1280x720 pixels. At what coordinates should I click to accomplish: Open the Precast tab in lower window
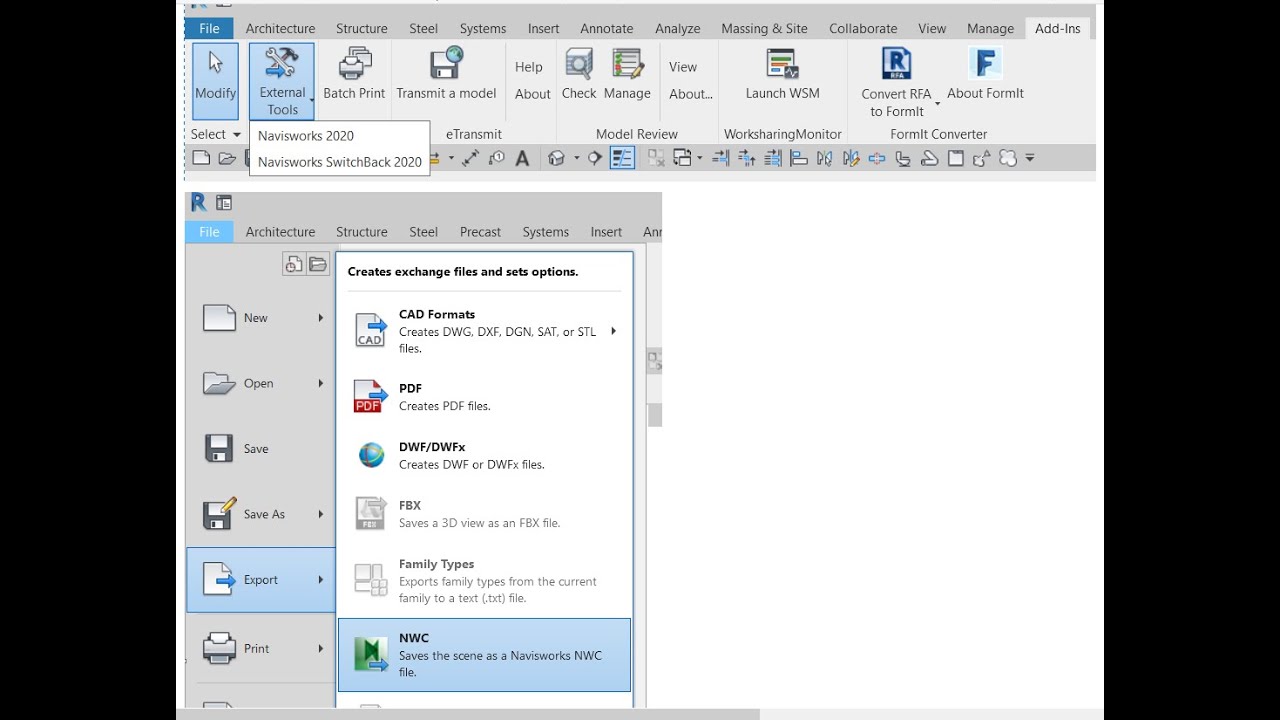pyautogui.click(x=480, y=231)
